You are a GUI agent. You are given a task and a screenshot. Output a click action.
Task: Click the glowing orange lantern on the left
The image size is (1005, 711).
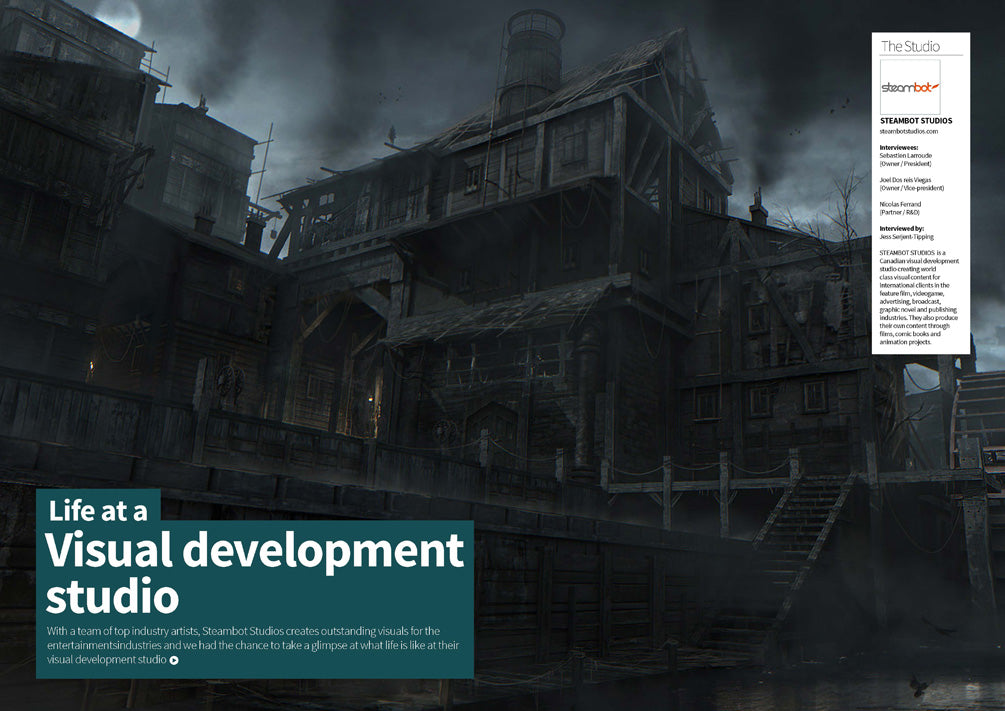[92, 365]
